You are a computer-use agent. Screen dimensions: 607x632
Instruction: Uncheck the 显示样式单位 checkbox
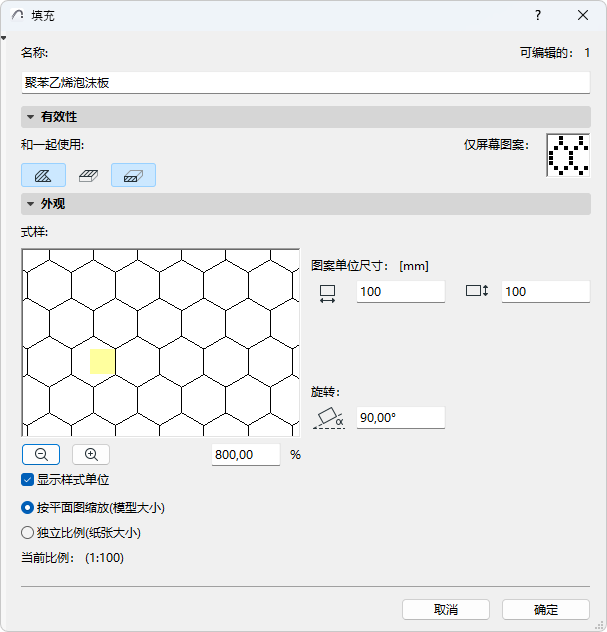pyautogui.click(x=28, y=480)
